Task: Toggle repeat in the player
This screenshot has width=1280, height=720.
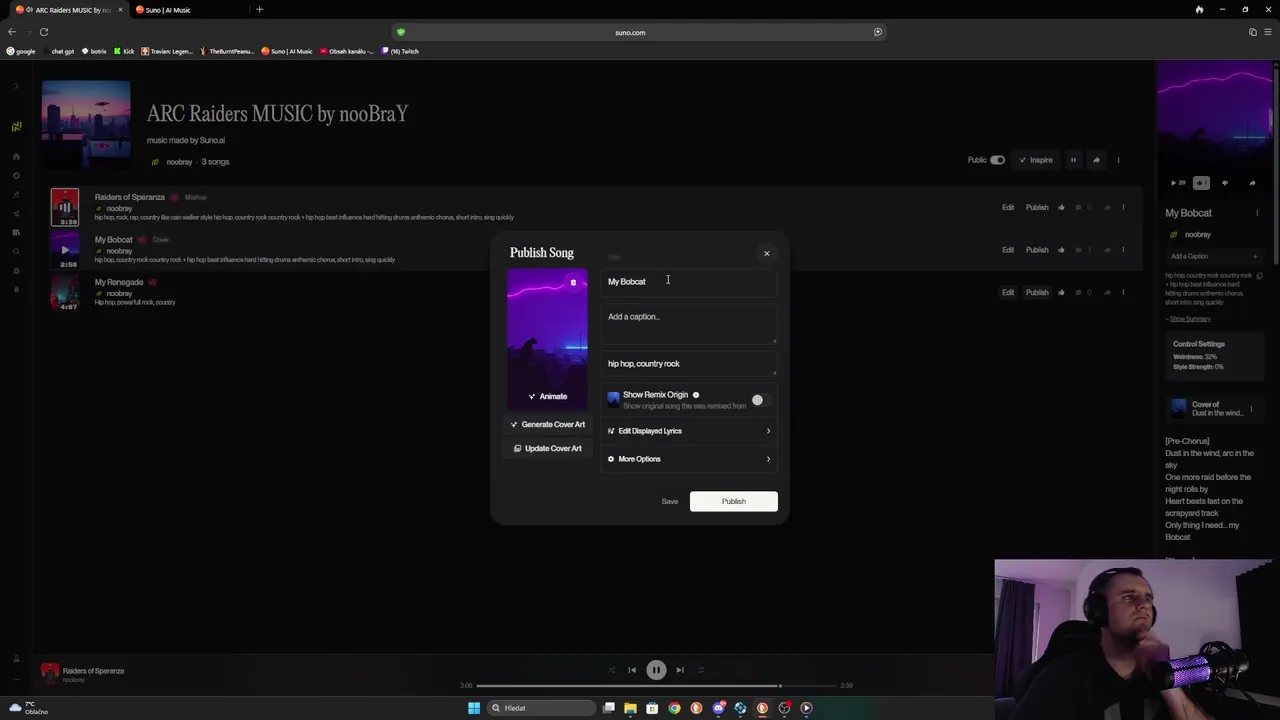Action: [x=701, y=670]
